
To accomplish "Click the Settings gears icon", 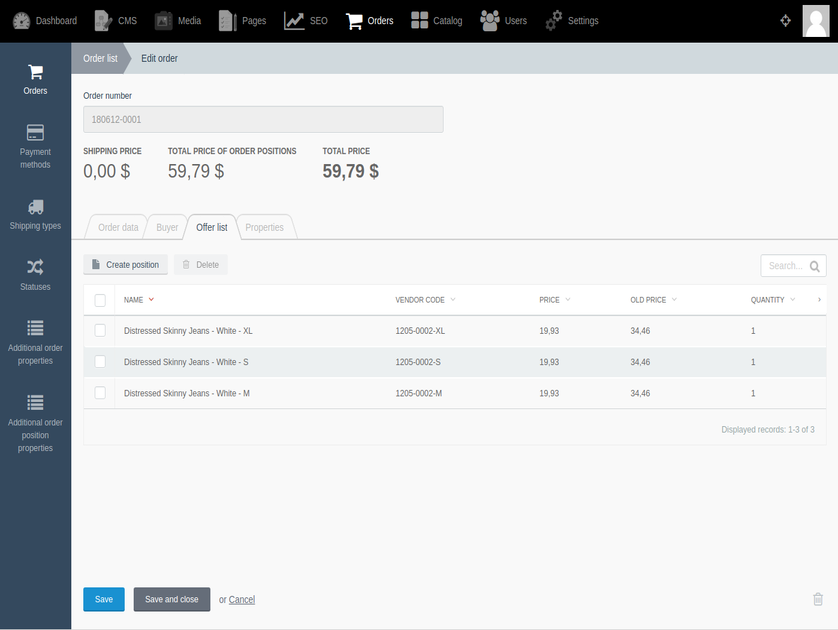I will (x=554, y=21).
